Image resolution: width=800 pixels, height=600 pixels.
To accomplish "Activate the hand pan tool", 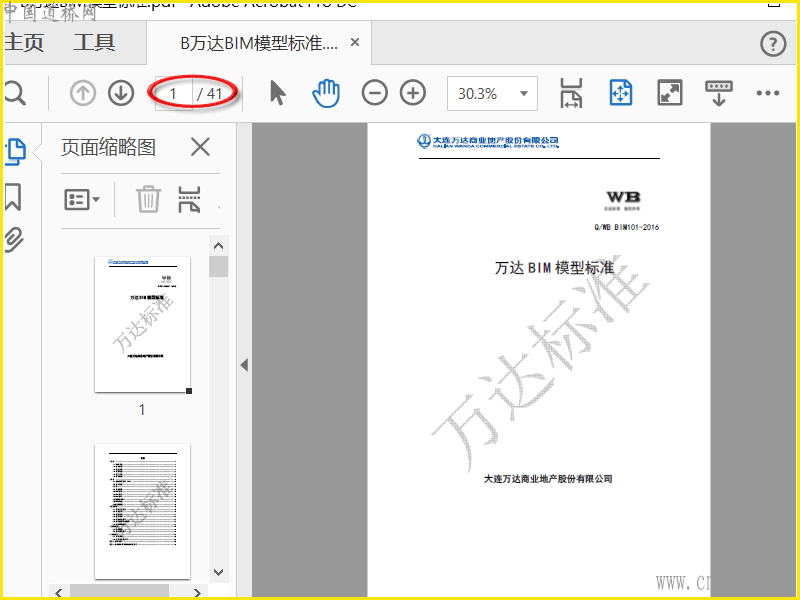I will [326, 93].
